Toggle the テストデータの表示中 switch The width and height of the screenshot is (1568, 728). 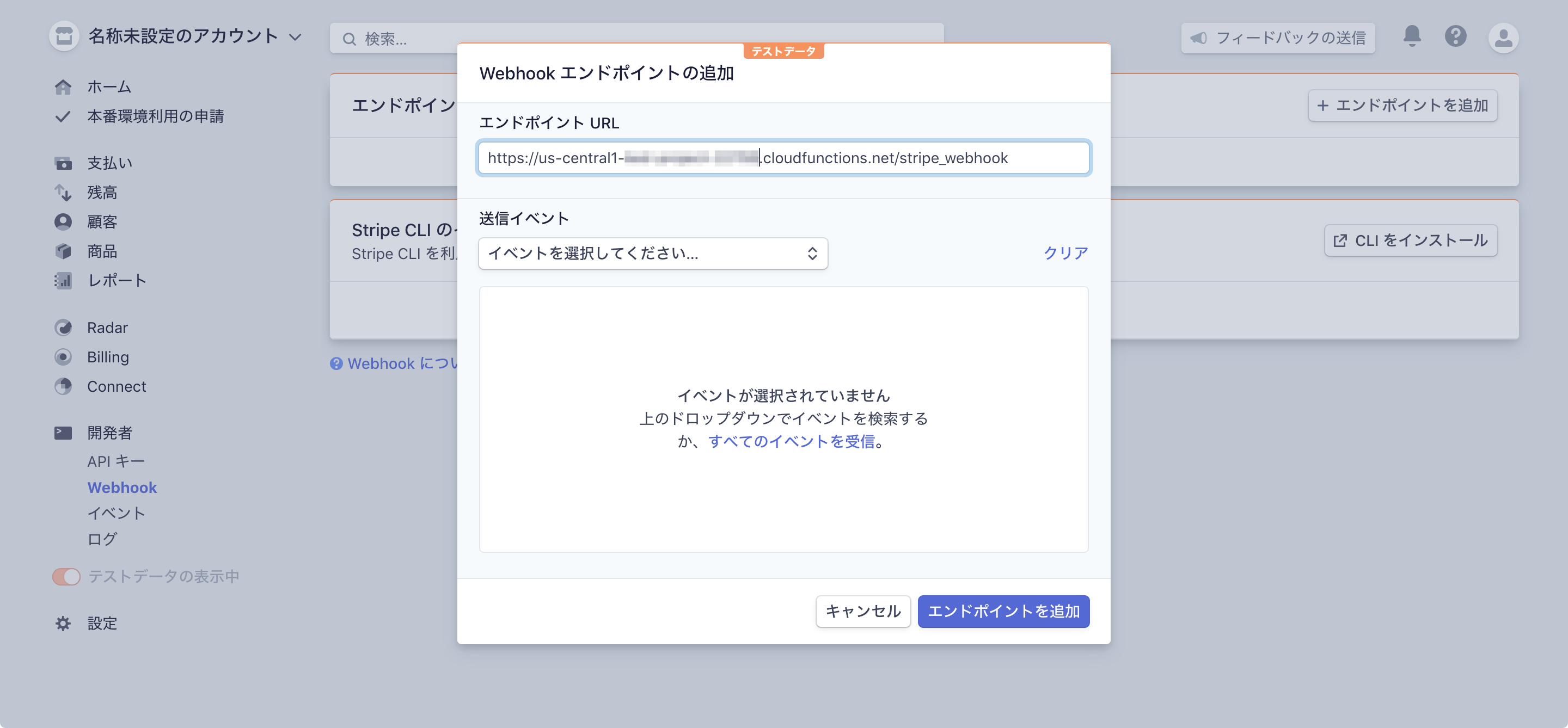[x=66, y=576]
